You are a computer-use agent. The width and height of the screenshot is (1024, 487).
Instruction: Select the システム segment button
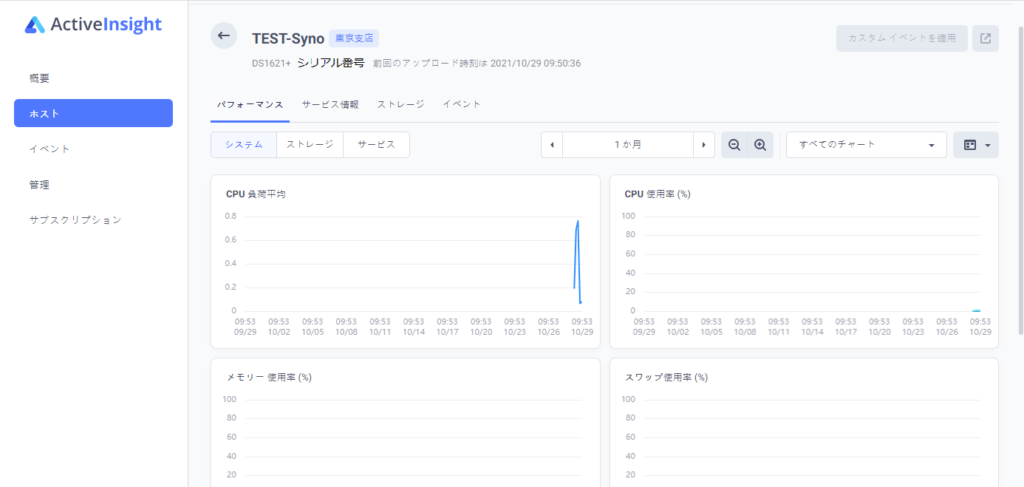tap(244, 145)
